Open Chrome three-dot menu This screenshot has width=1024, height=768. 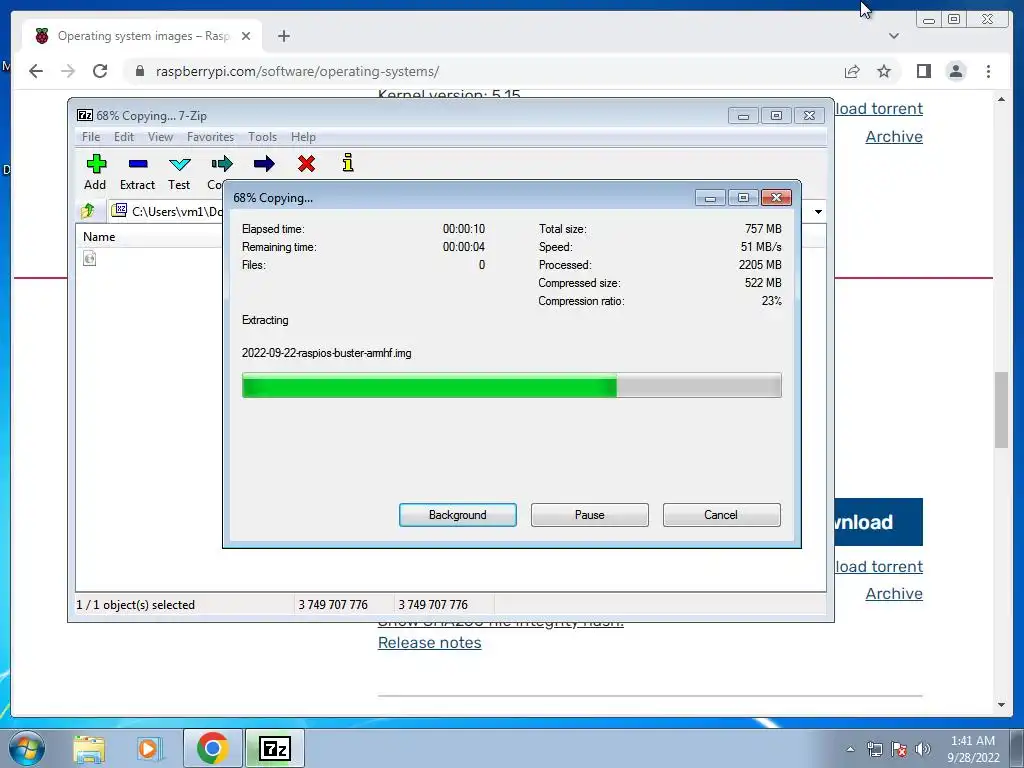click(988, 71)
